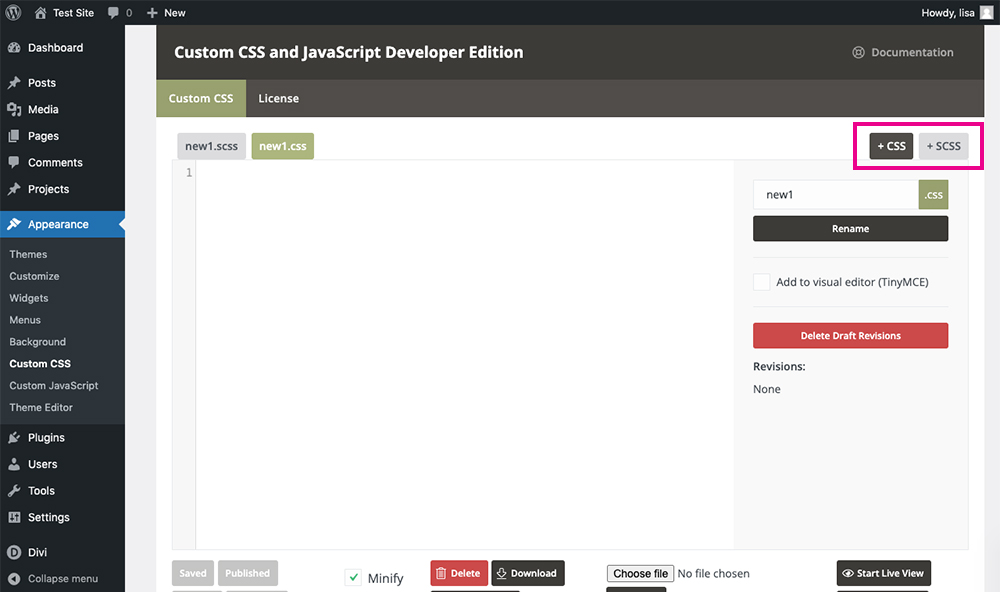The height and width of the screenshot is (592, 1000).
Task: Click line number 1 in the gutter
Action: (189, 173)
